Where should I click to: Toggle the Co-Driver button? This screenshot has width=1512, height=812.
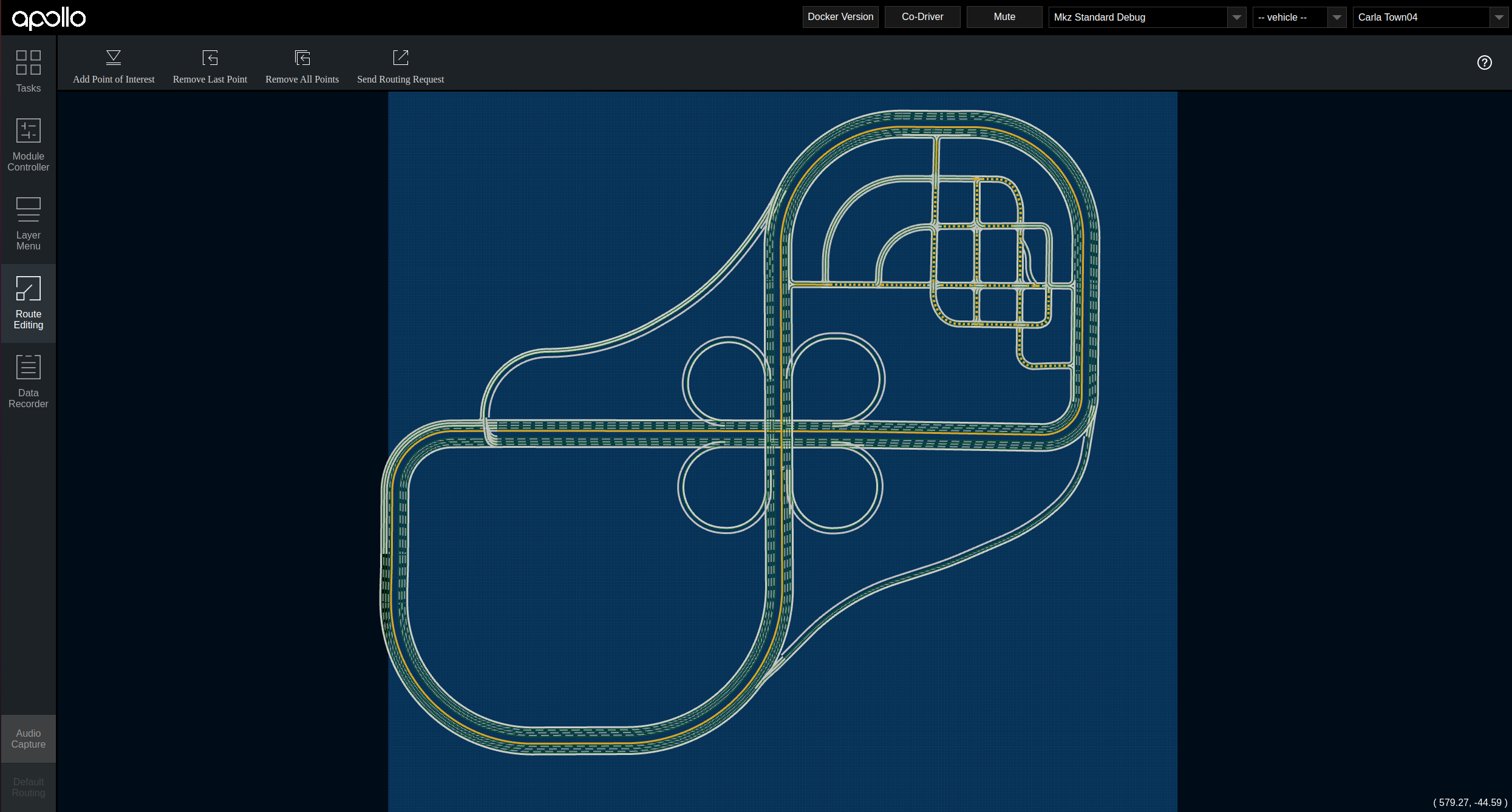coord(922,17)
